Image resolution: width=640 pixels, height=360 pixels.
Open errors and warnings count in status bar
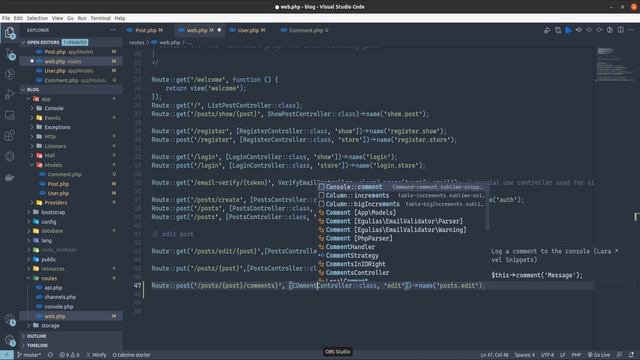(x=69, y=355)
